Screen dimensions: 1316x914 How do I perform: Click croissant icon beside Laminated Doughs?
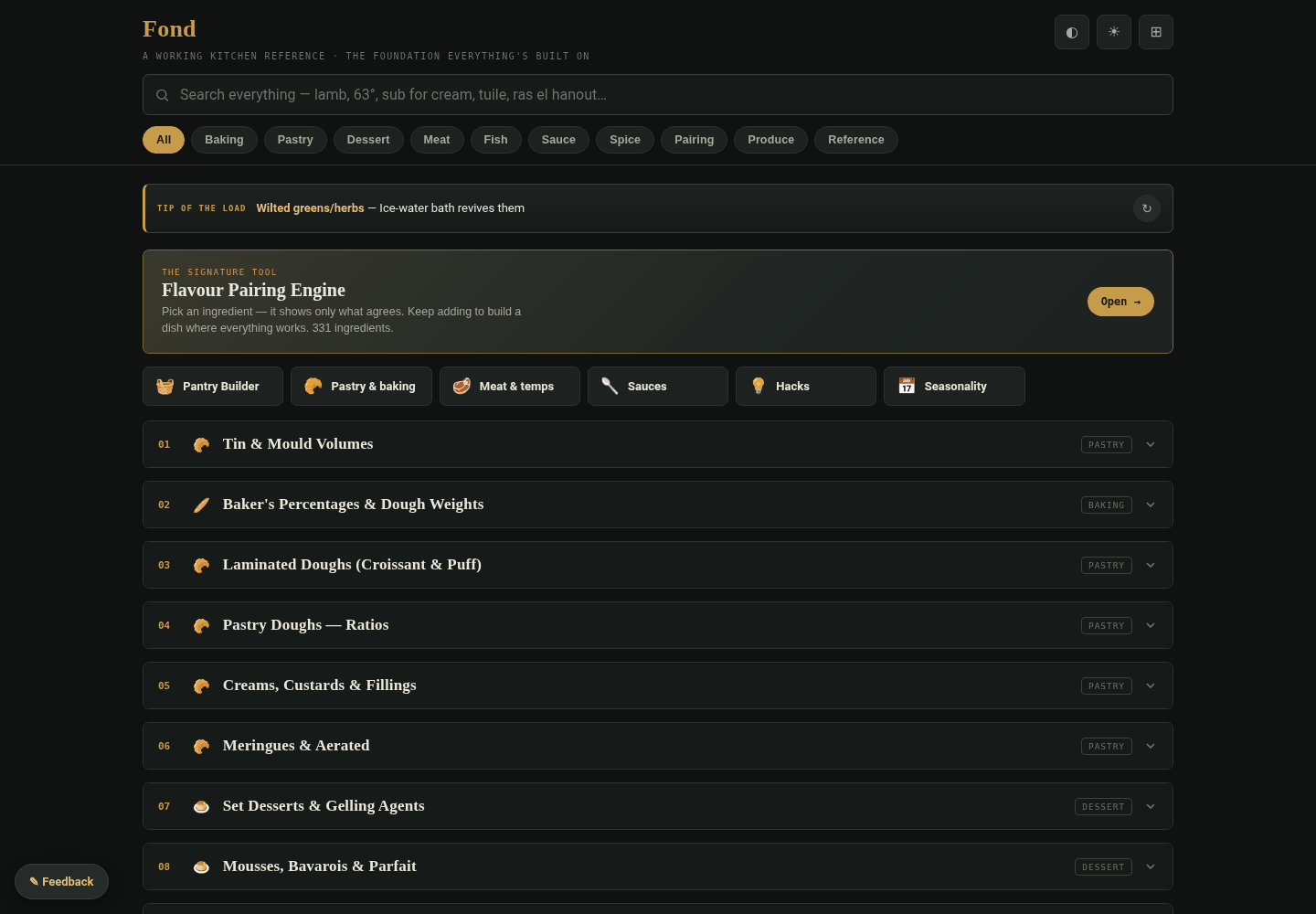click(x=202, y=565)
